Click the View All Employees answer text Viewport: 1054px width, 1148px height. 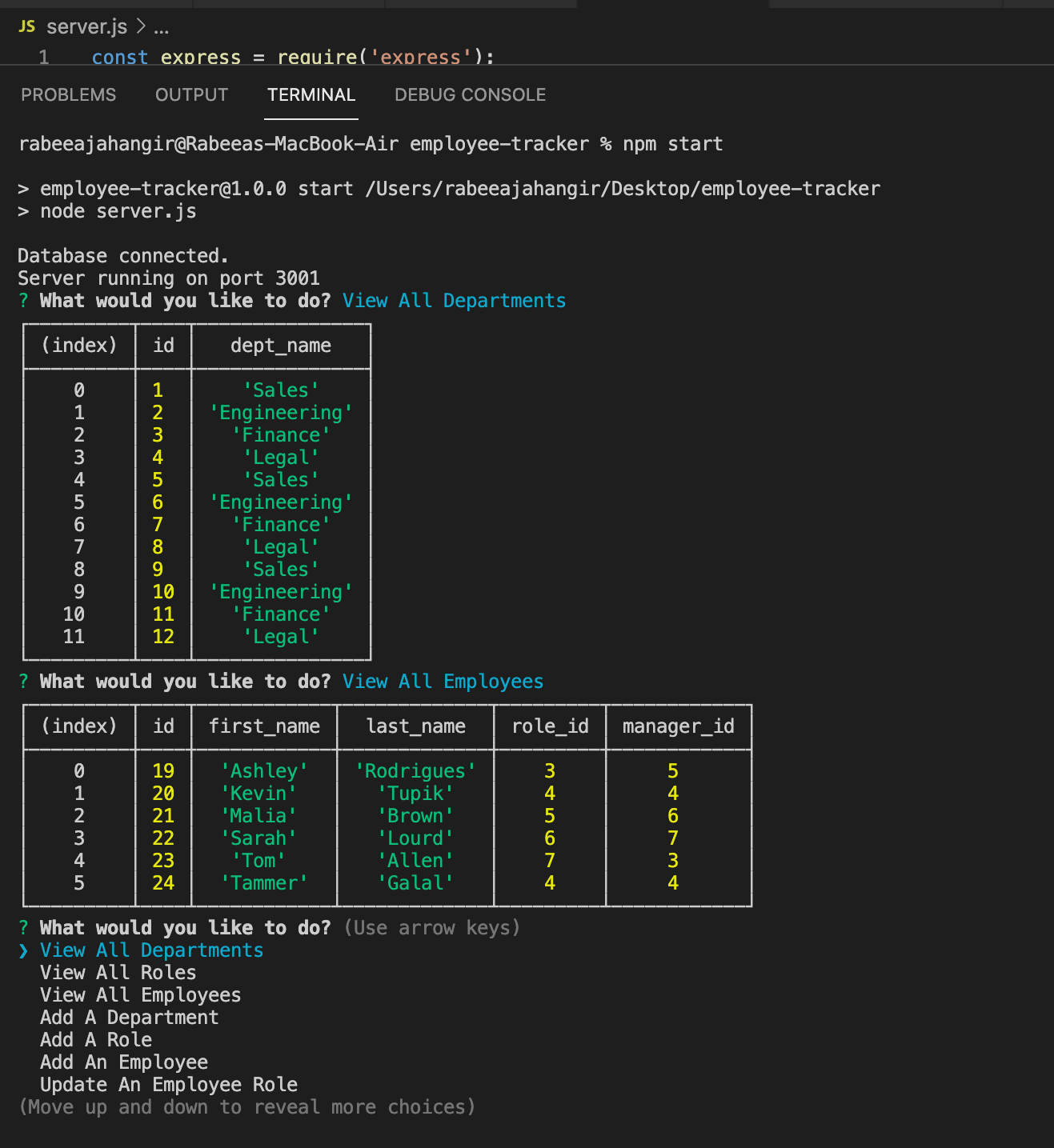click(x=443, y=681)
